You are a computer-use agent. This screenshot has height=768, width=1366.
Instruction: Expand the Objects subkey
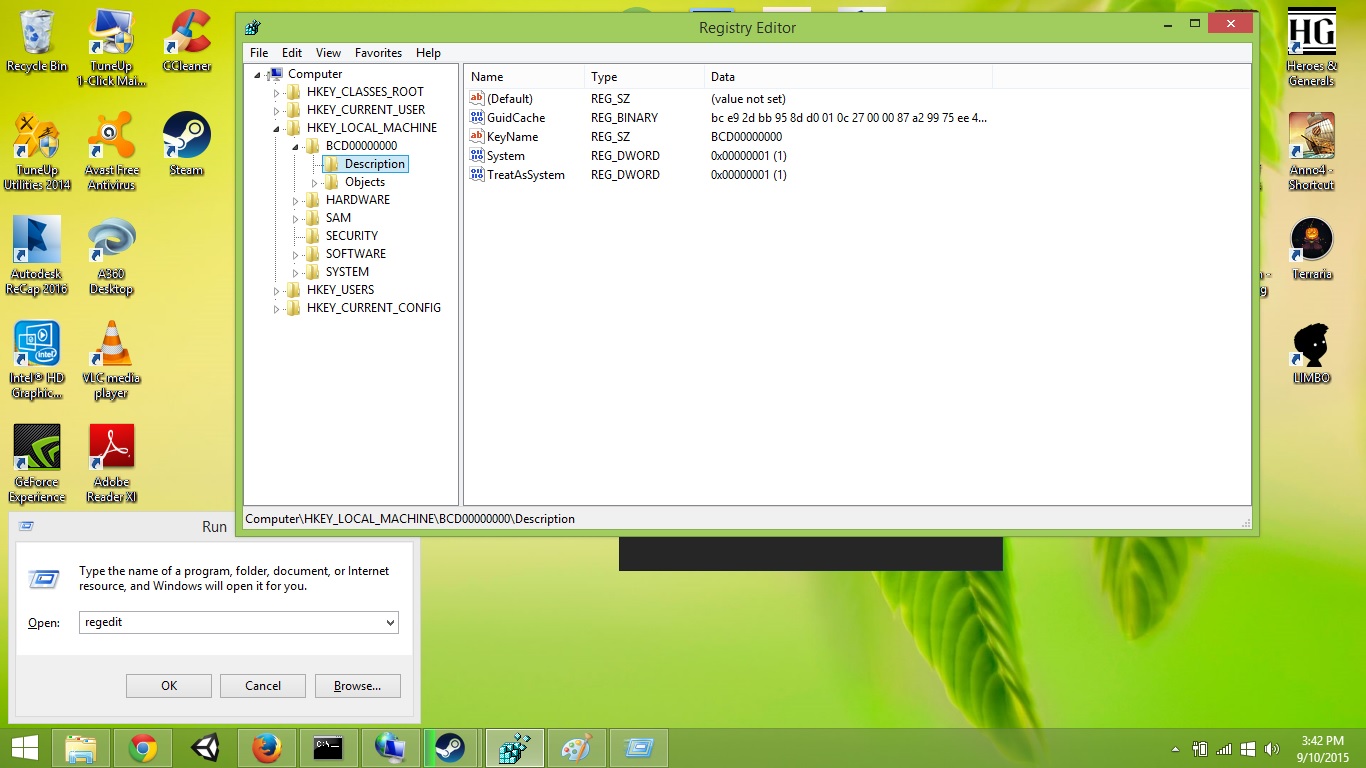click(x=312, y=182)
